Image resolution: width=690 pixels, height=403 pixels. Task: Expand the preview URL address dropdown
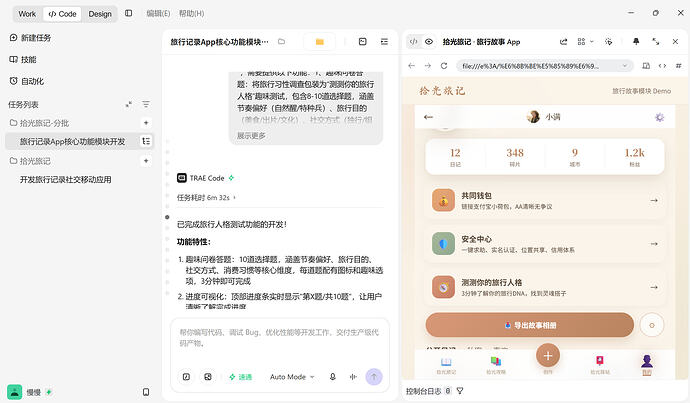pos(624,66)
